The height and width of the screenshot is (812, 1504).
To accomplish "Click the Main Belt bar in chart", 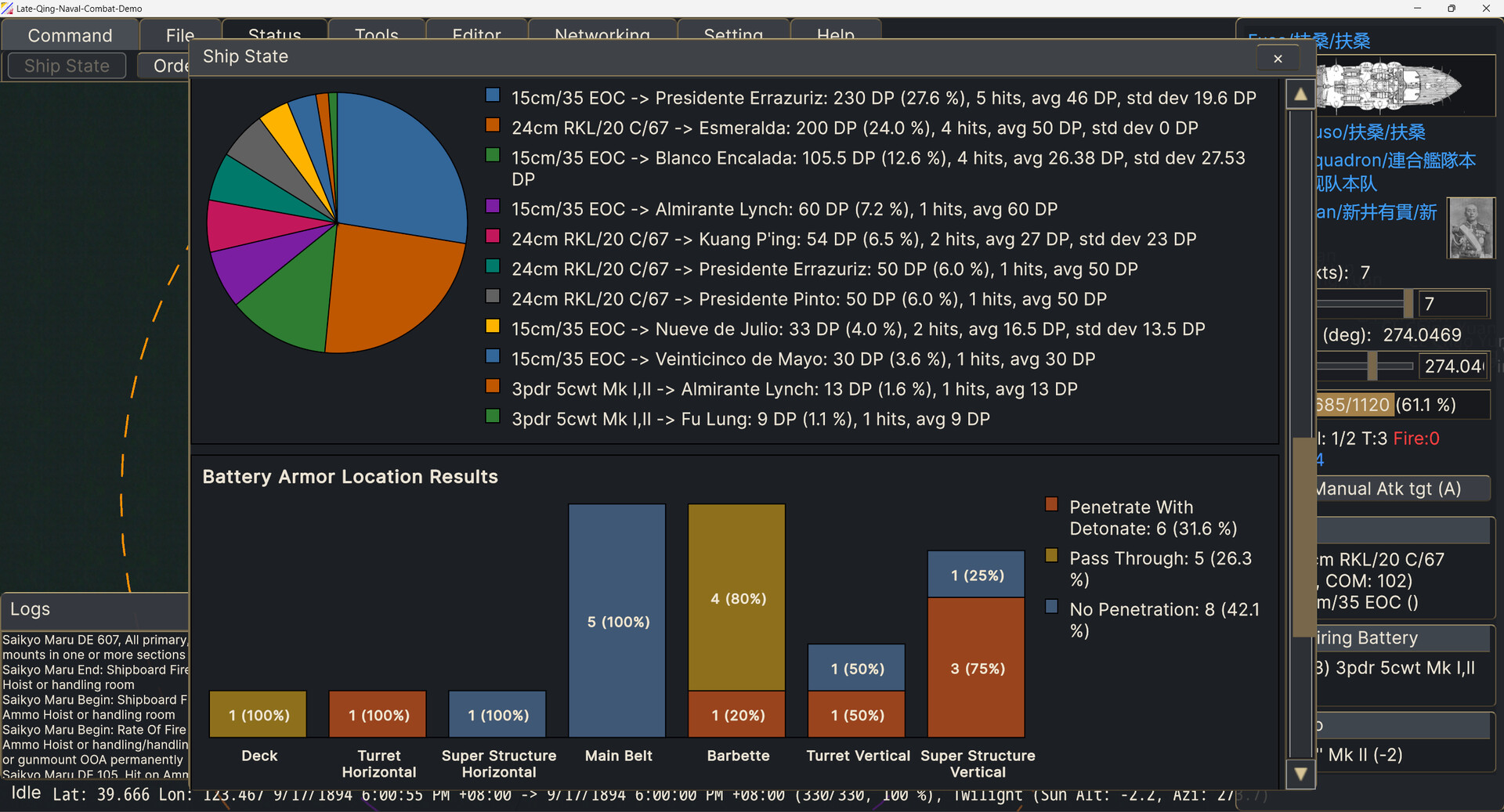I will (617, 620).
